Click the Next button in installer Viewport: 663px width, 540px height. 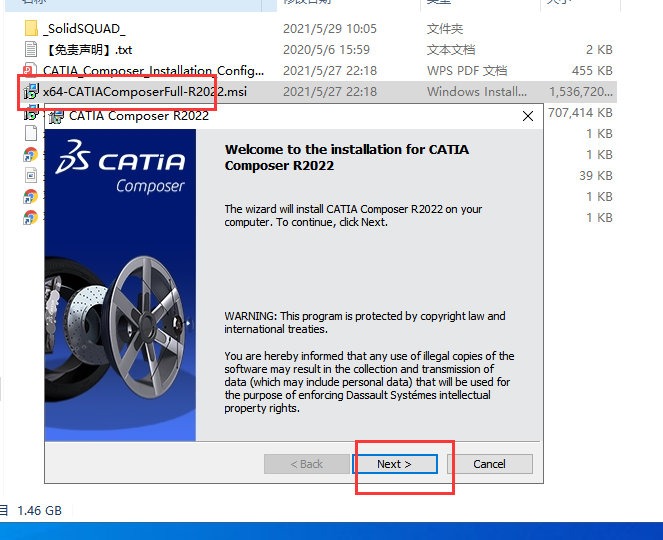click(x=395, y=464)
